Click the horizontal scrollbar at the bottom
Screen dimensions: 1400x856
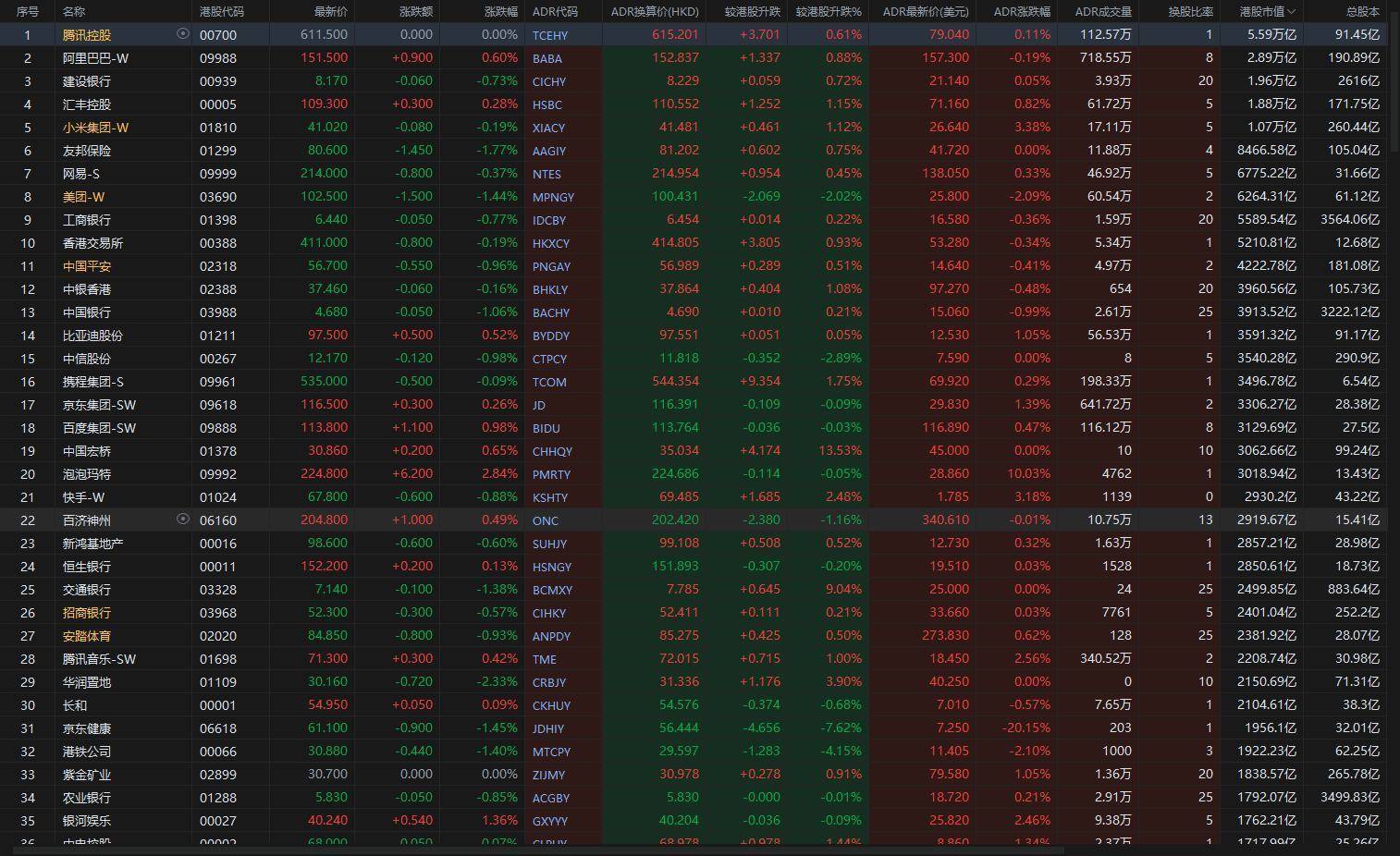(x=532, y=850)
